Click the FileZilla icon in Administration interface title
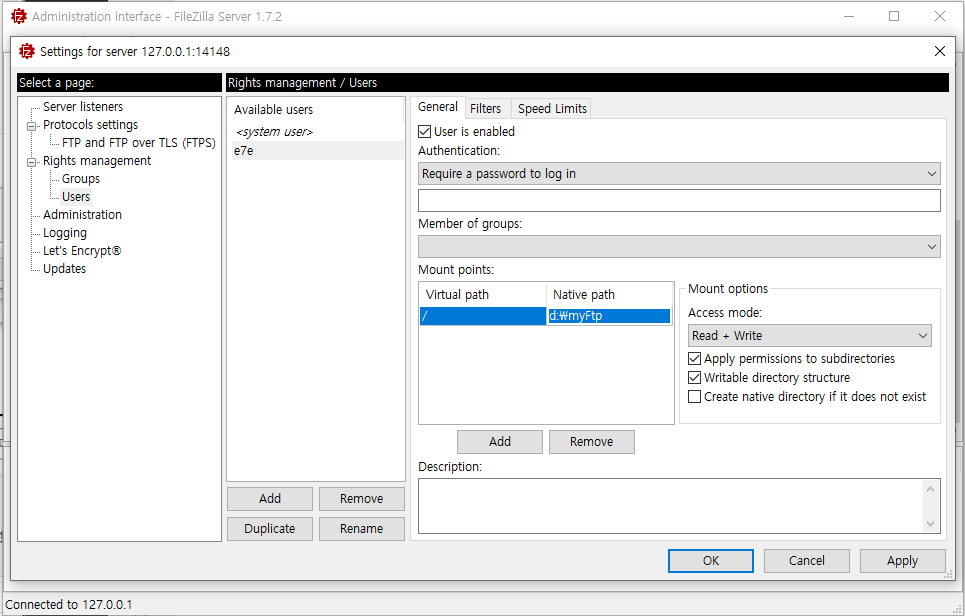965x616 pixels. [19, 16]
